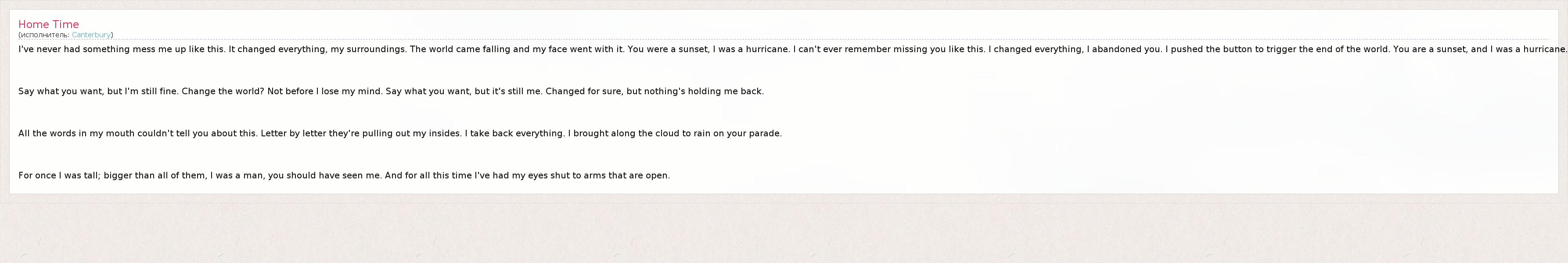
Task: Click the 'исполнитель' label text
Action: [x=44, y=35]
